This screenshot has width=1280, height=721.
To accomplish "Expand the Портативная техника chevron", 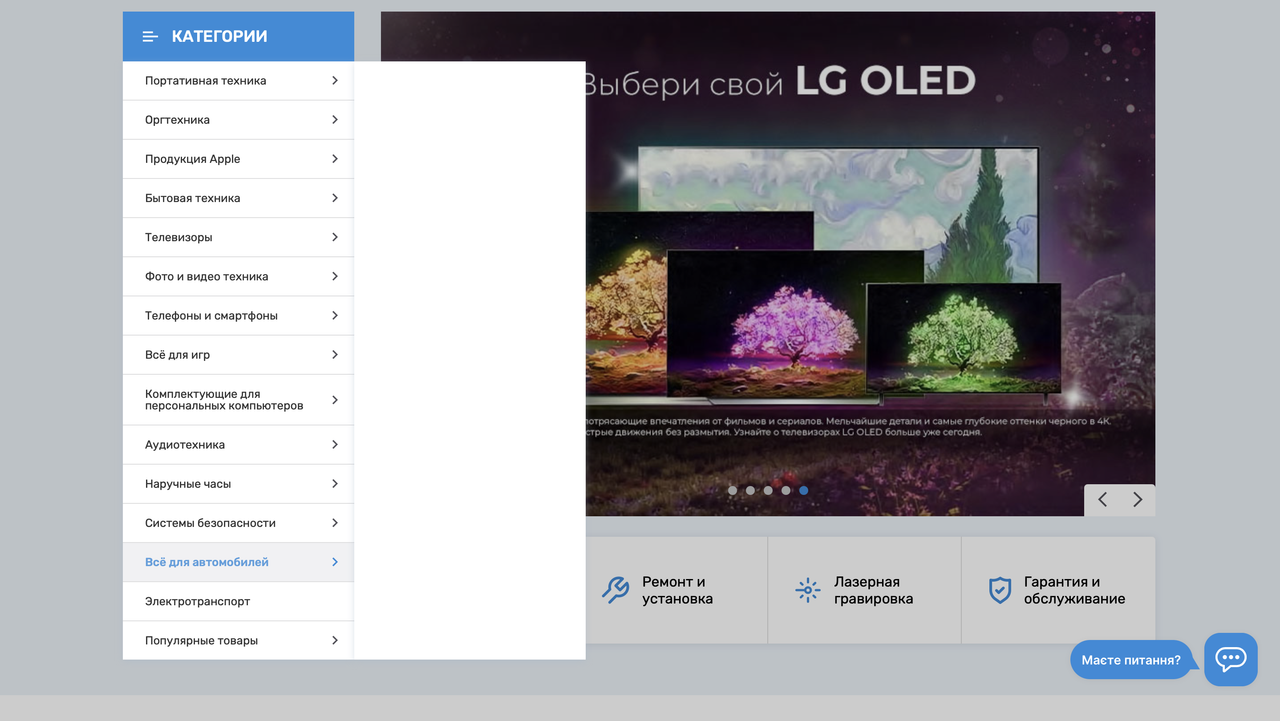I will click(335, 80).
